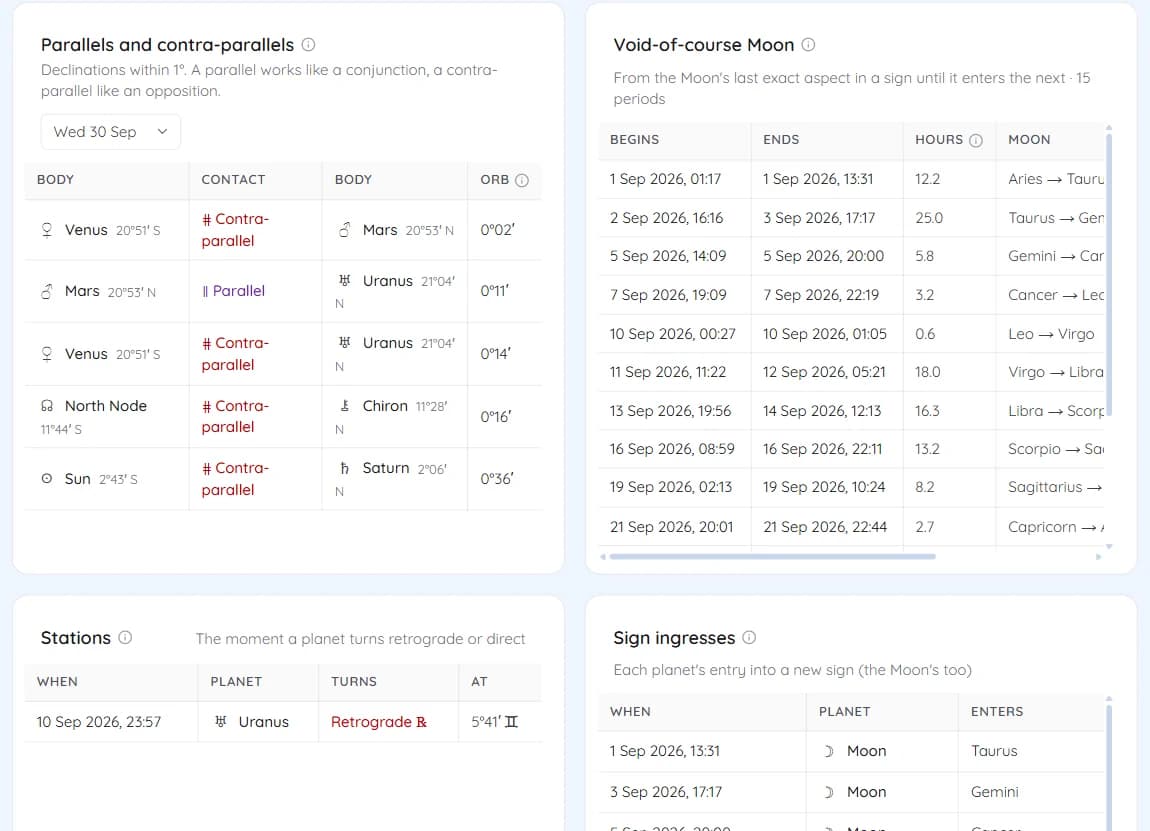This screenshot has width=1150, height=831.
Task: Select the Mars Parallel Uranus row
Action: coord(283,291)
